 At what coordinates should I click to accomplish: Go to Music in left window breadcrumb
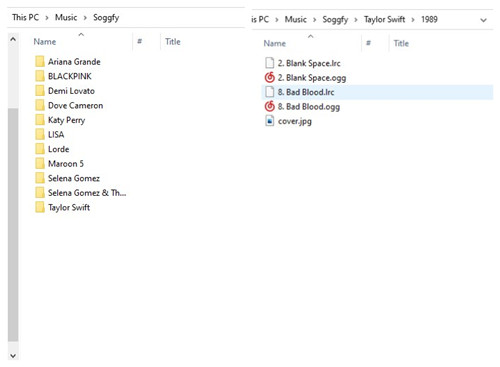tap(66, 17)
